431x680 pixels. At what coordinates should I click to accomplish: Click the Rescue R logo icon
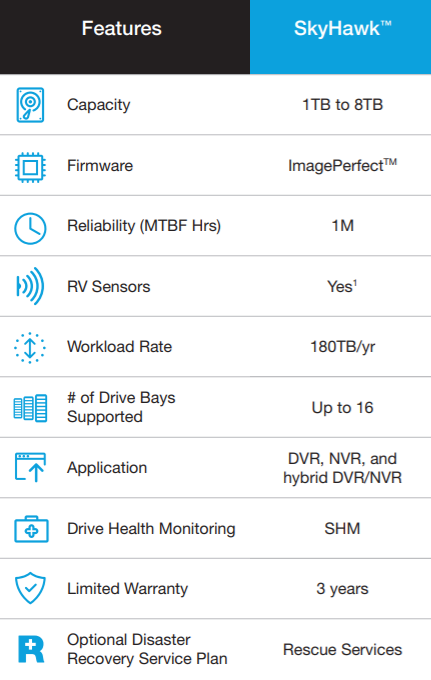(31, 649)
